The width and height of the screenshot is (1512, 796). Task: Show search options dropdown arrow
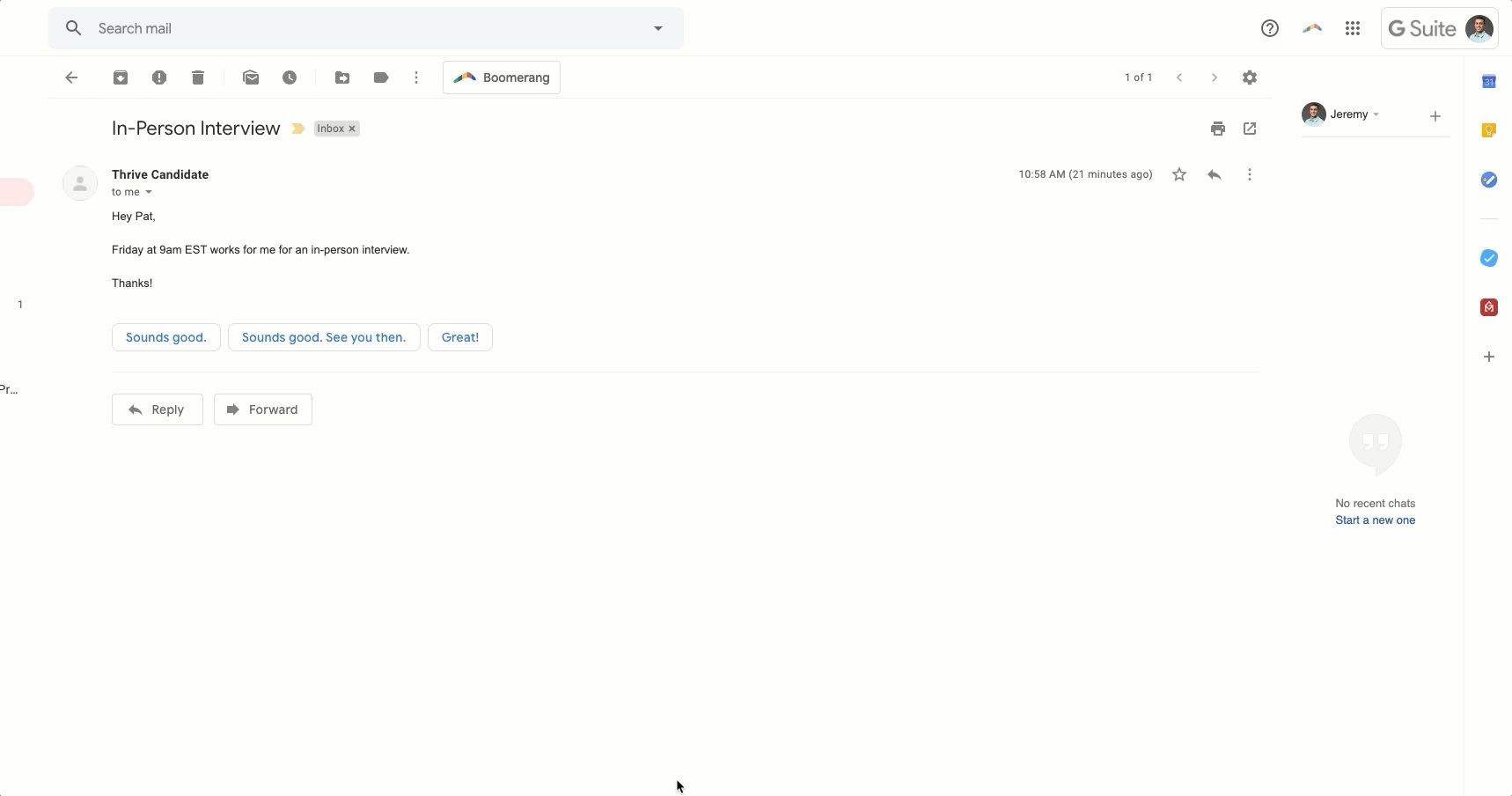pos(657,28)
